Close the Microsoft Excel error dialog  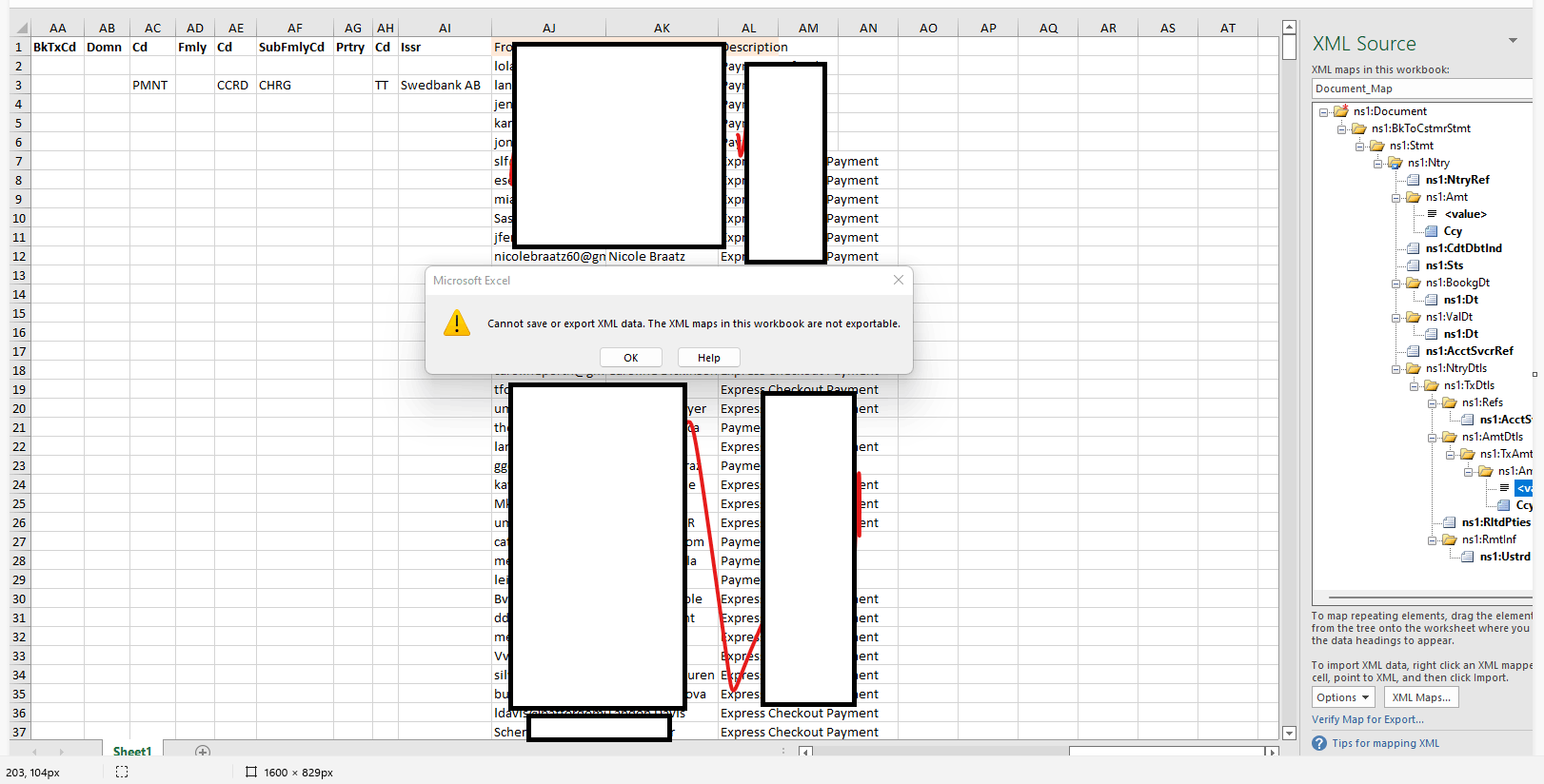(899, 280)
